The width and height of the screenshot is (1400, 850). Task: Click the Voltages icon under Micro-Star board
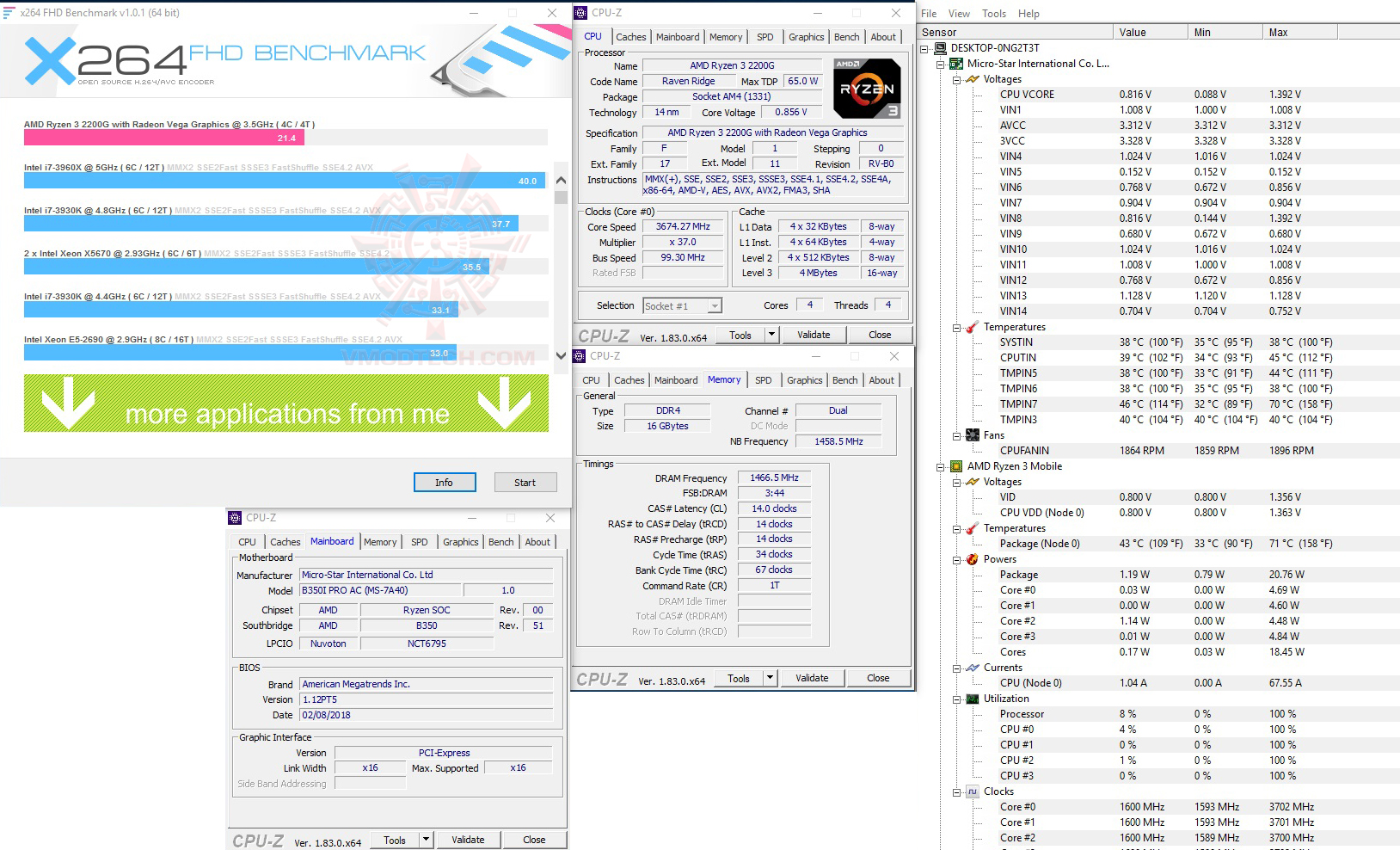pos(973,79)
